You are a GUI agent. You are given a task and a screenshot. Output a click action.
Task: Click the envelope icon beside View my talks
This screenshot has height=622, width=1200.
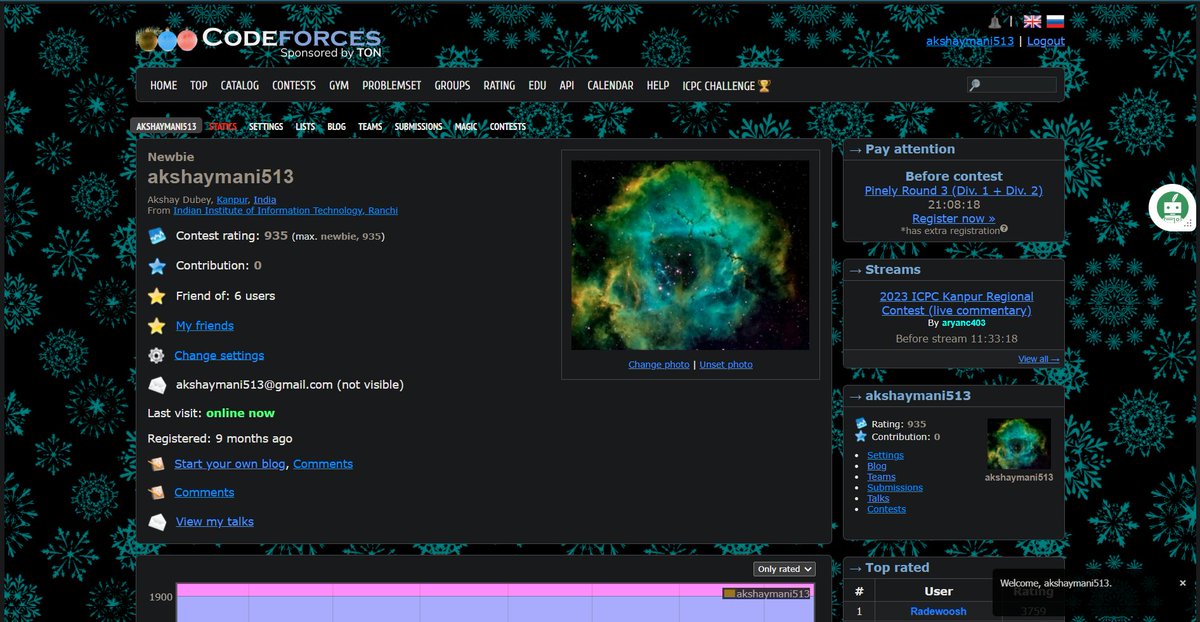click(x=157, y=521)
